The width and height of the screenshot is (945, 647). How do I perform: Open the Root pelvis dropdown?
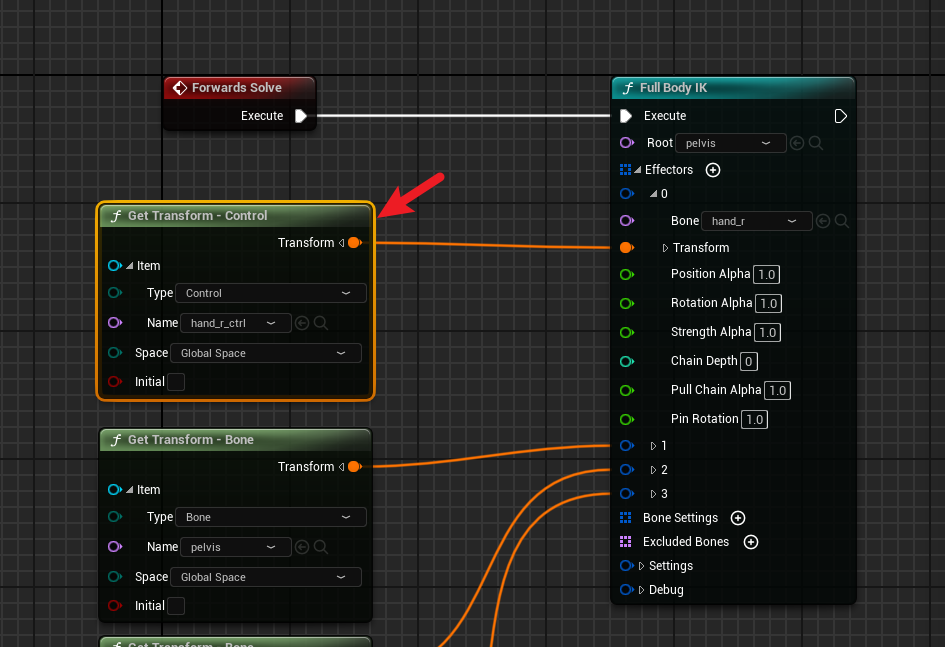[x=730, y=143]
